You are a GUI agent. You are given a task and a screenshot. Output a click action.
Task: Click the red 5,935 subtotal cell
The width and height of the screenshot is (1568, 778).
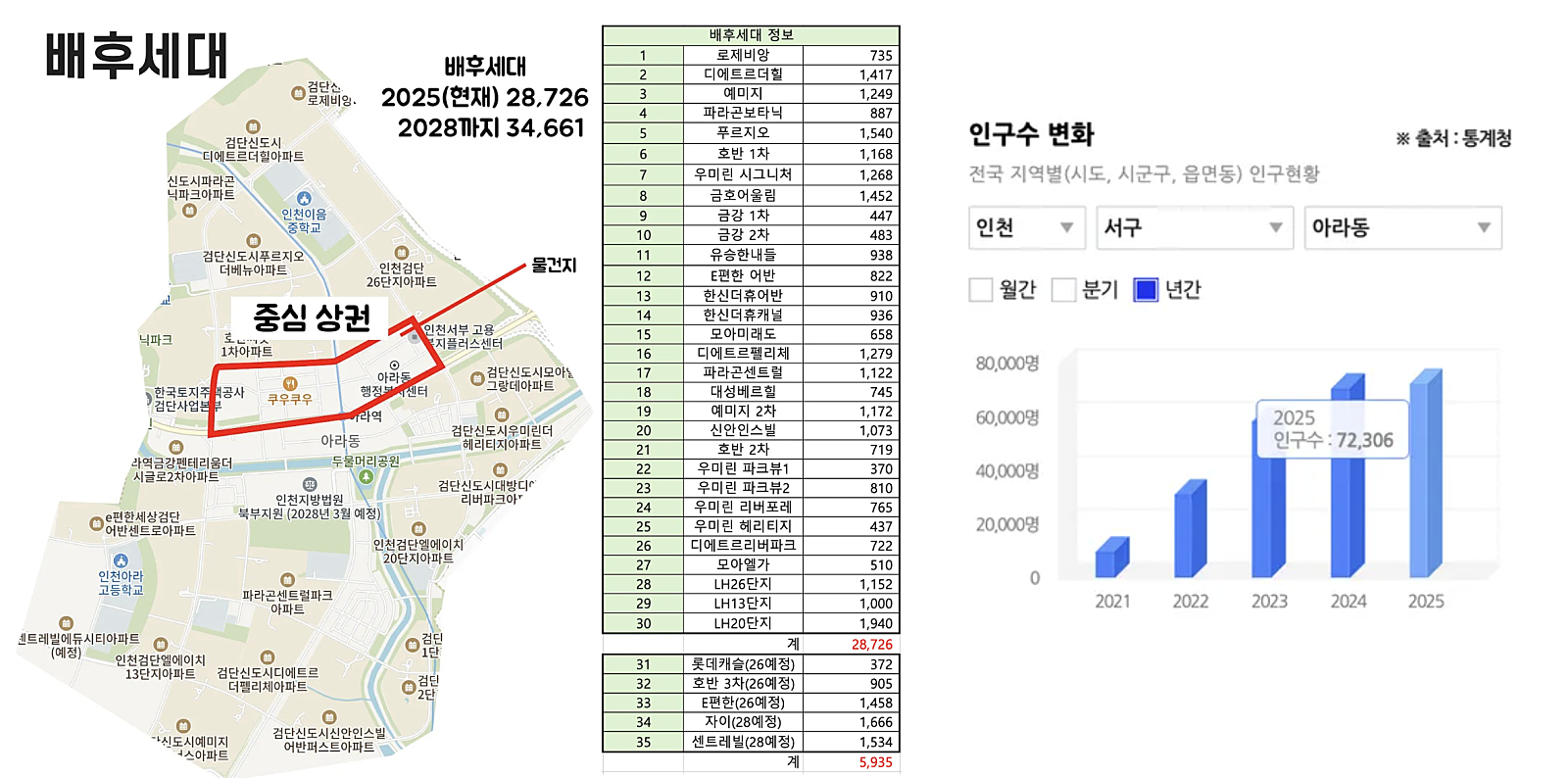(851, 762)
